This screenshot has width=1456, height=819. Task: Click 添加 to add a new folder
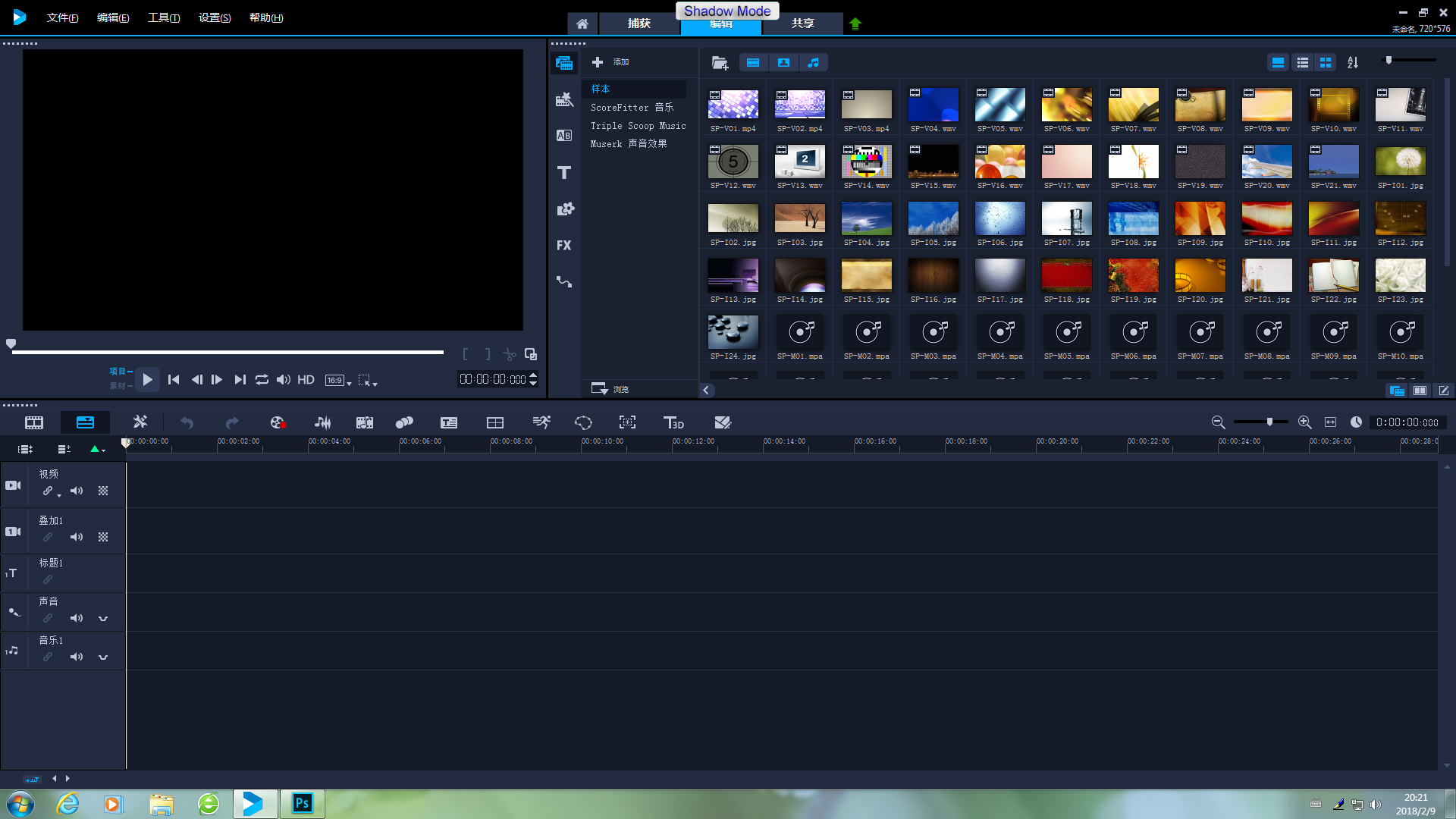[610, 62]
